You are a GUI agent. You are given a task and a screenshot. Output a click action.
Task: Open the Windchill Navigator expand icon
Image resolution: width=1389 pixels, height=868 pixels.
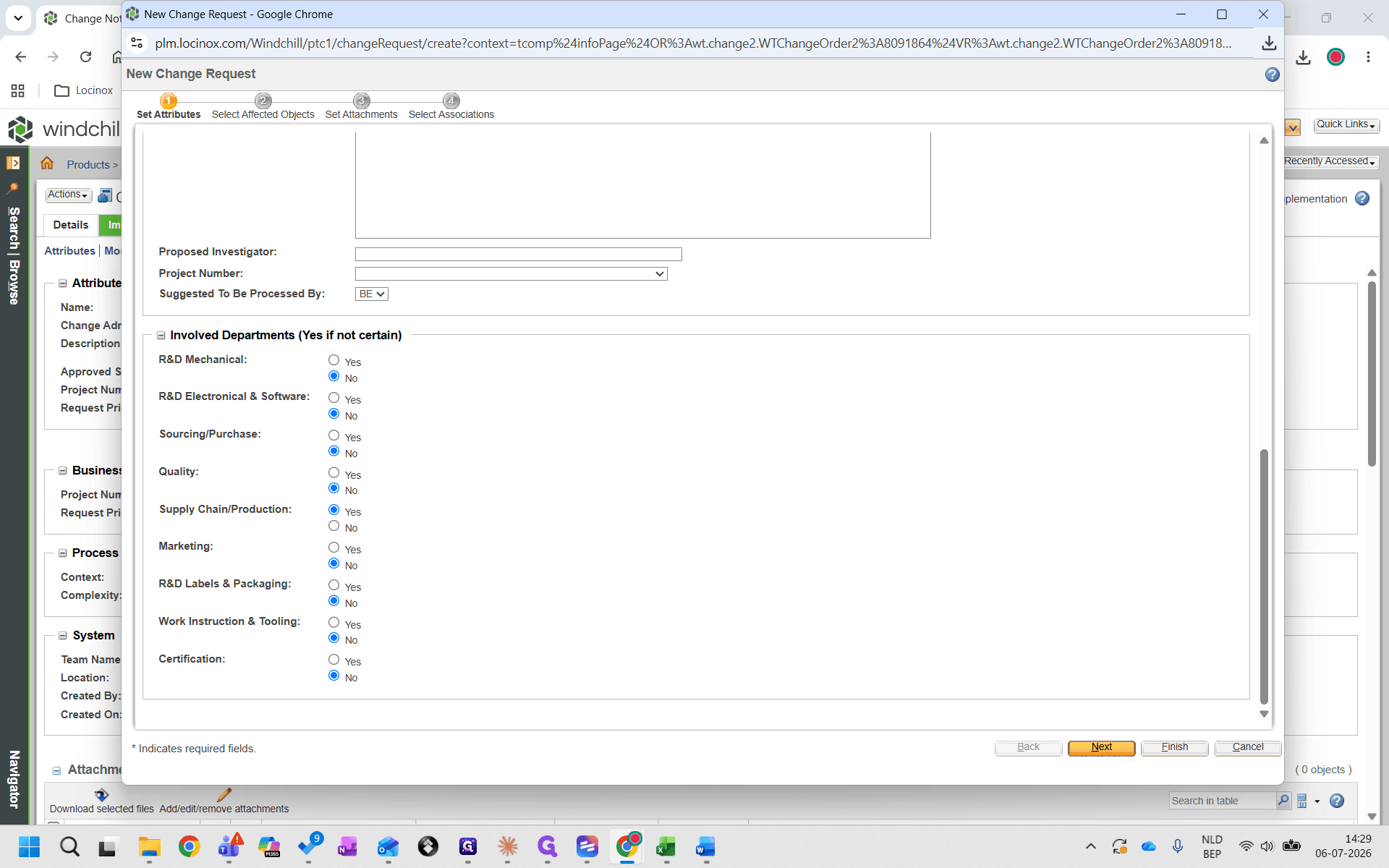(13, 163)
